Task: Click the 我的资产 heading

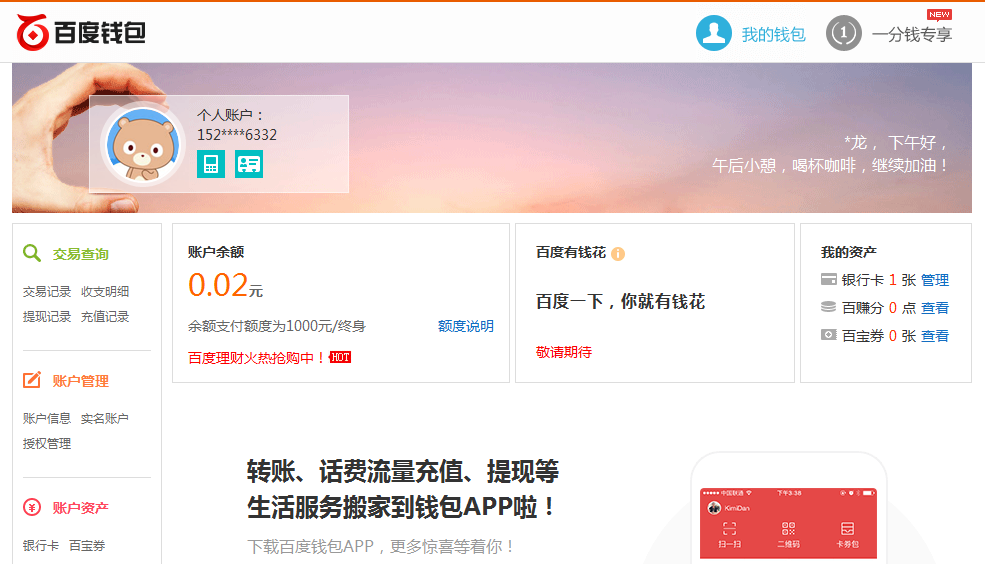Action: pos(848,252)
